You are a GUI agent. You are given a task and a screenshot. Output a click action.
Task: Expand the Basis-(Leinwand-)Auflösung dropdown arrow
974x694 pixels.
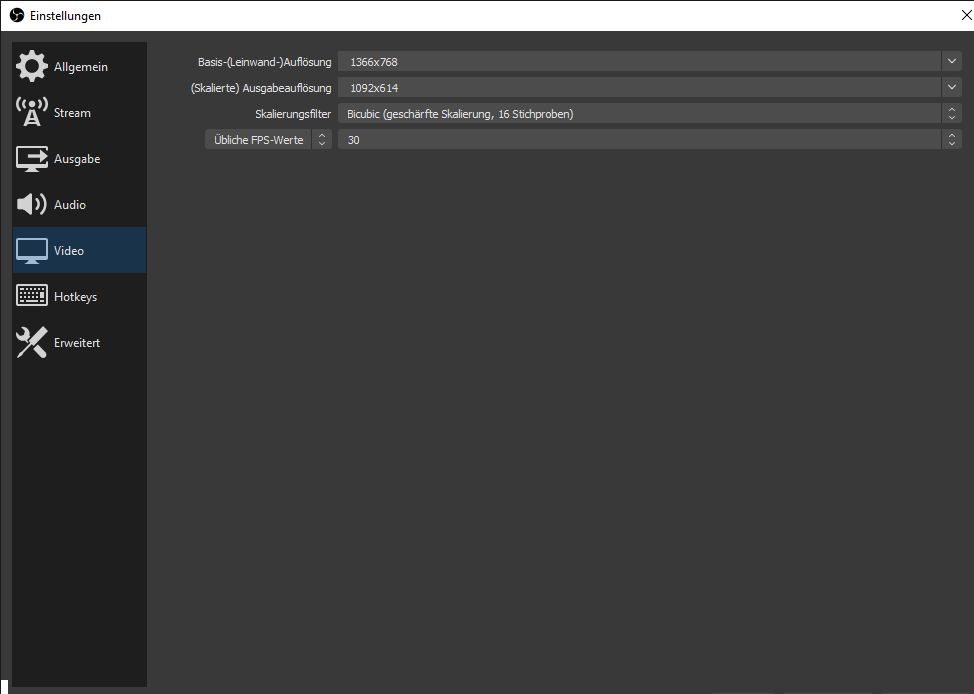951,62
